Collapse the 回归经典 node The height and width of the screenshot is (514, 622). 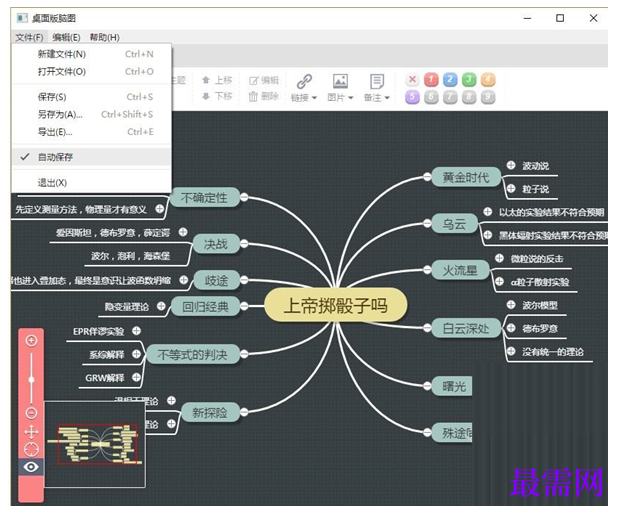point(244,306)
